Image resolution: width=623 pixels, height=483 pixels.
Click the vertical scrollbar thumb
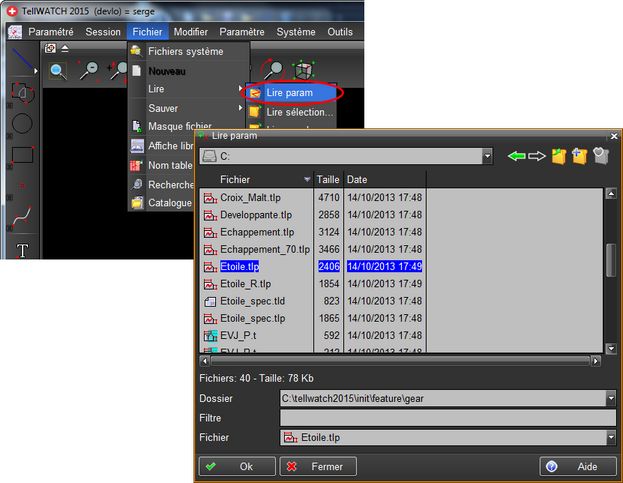pyautogui.click(x=611, y=261)
